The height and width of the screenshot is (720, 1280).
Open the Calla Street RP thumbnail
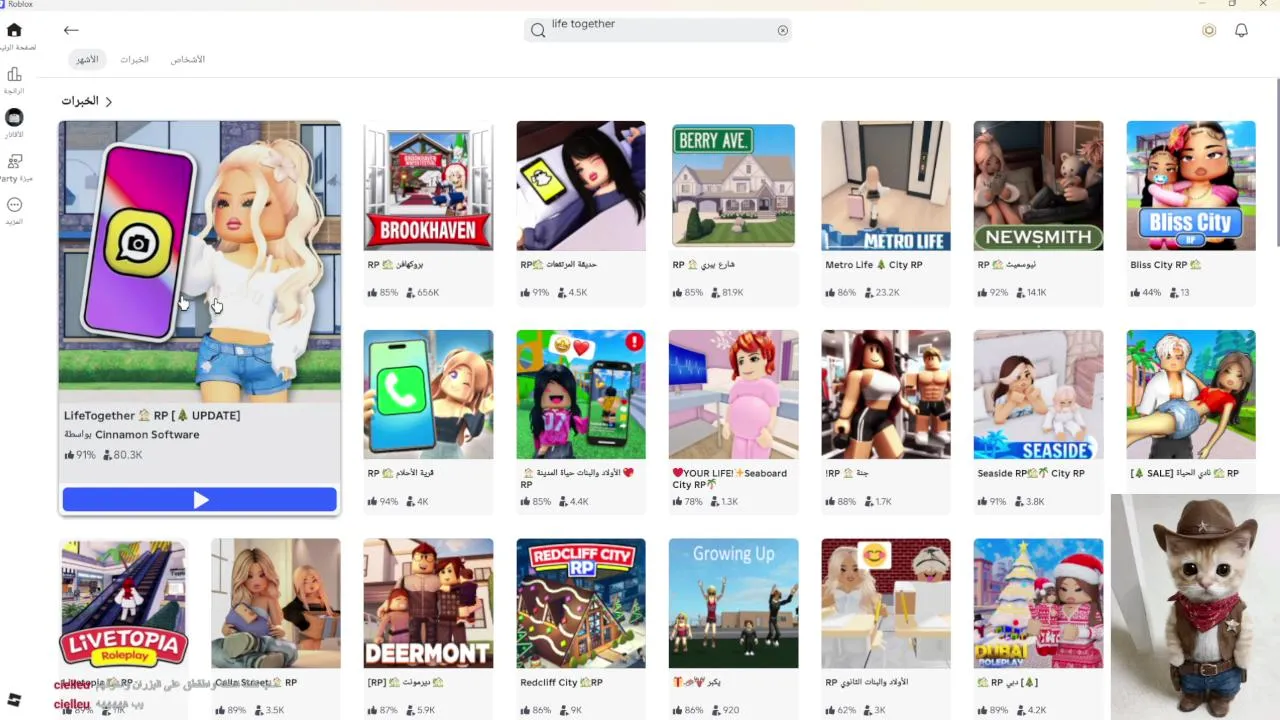point(276,603)
